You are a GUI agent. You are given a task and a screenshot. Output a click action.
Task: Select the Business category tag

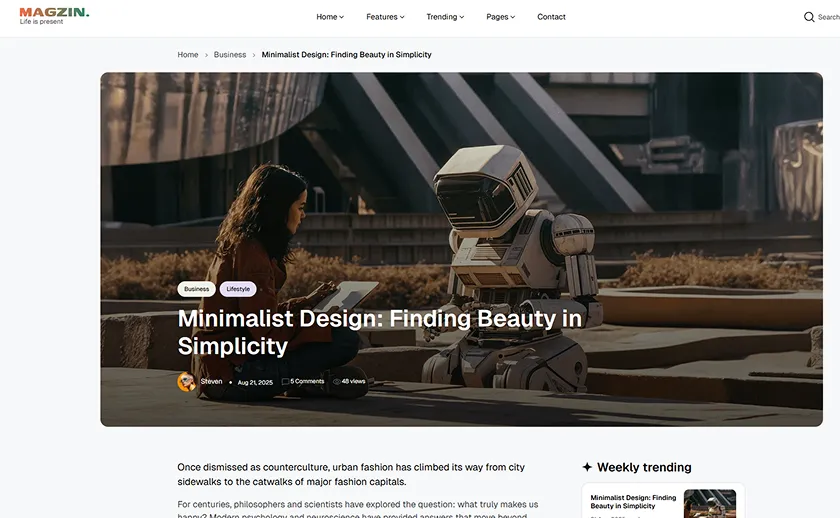tap(197, 289)
